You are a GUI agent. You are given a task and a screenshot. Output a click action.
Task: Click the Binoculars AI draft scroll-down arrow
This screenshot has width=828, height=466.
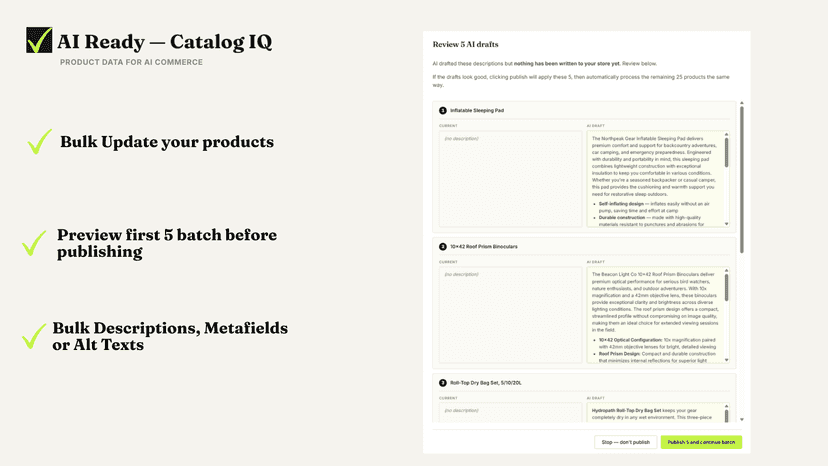(x=727, y=360)
